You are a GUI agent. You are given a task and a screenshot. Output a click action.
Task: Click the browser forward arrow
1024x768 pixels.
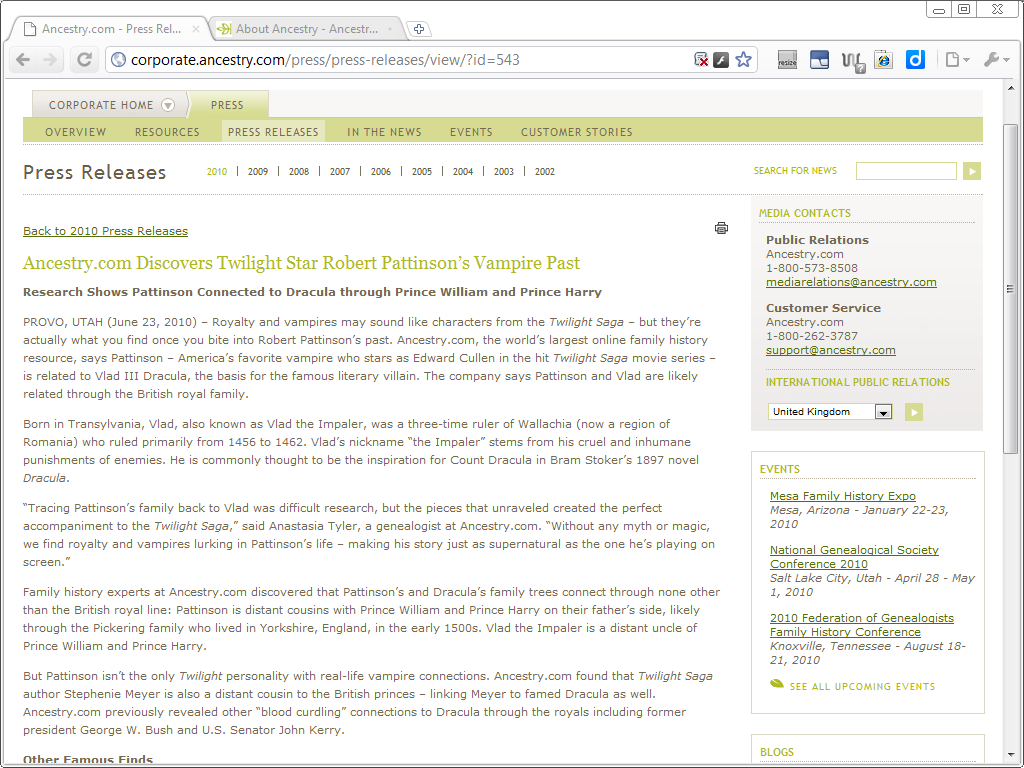pyautogui.click(x=50, y=60)
